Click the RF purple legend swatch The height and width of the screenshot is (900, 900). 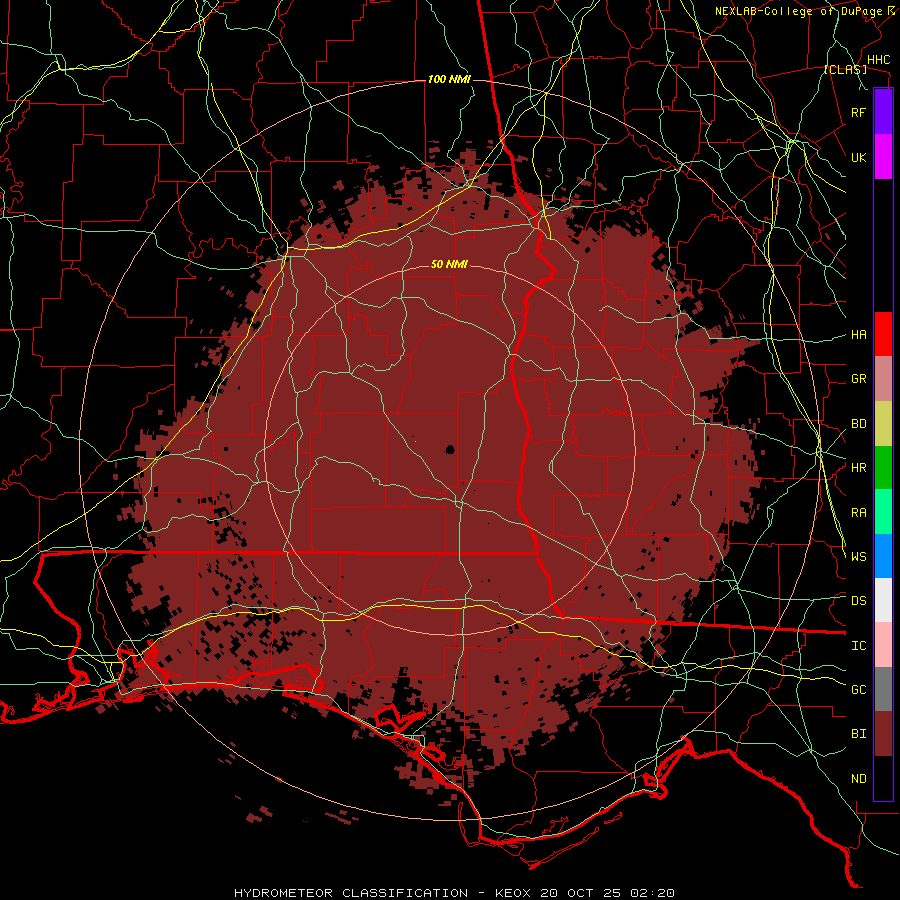[x=883, y=112]
